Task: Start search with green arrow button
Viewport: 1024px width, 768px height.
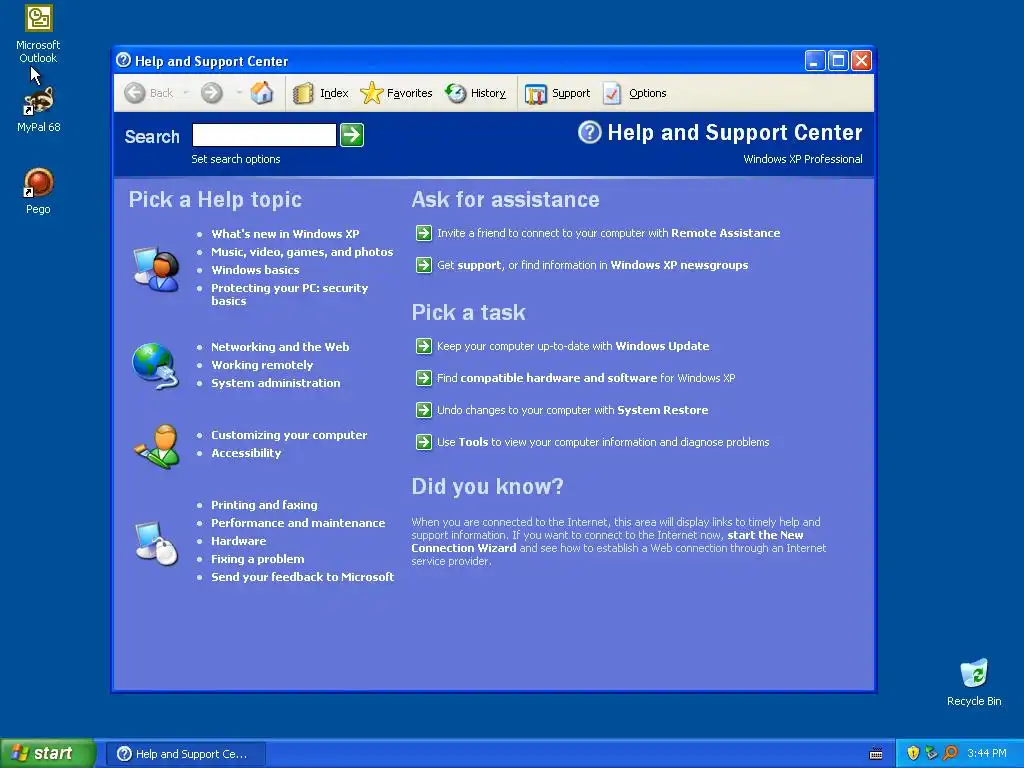Action: point(352,135)
